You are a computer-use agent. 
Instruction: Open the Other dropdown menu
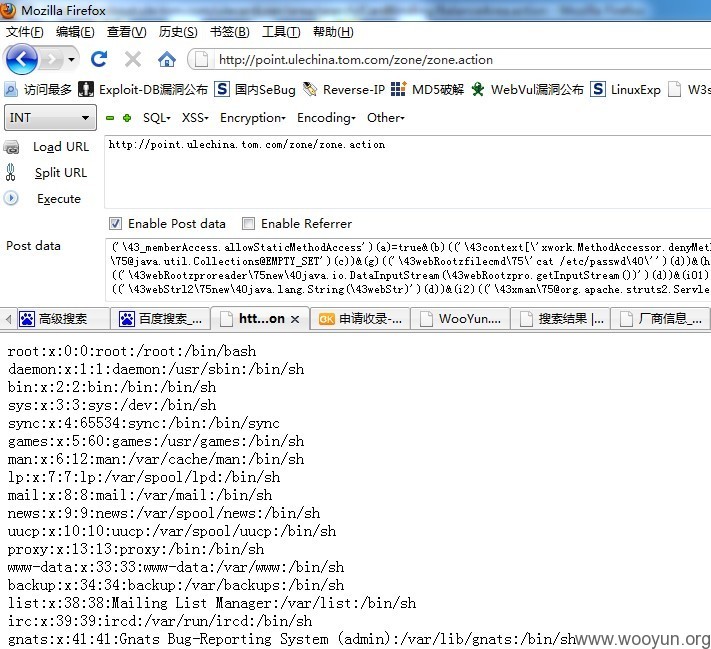click(385, 118)
